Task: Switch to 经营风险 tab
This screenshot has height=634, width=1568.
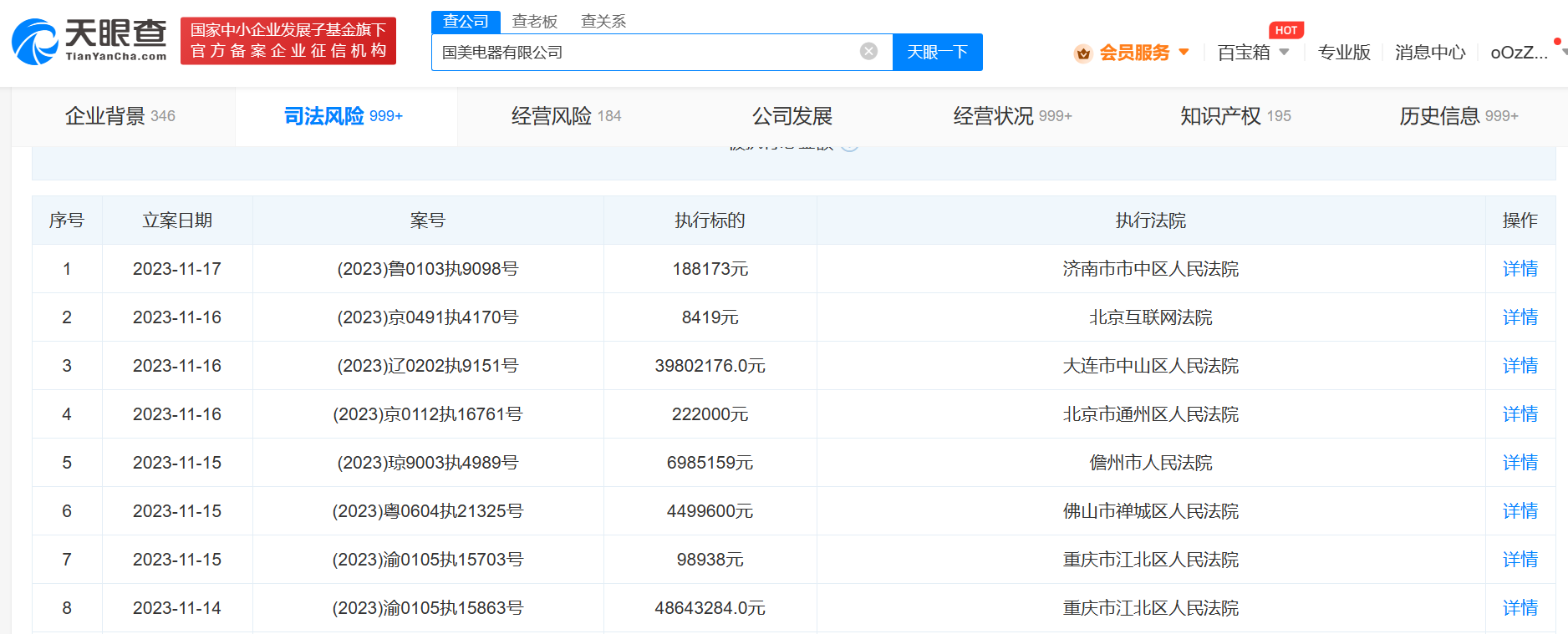Action: click(x=567, y=116)
